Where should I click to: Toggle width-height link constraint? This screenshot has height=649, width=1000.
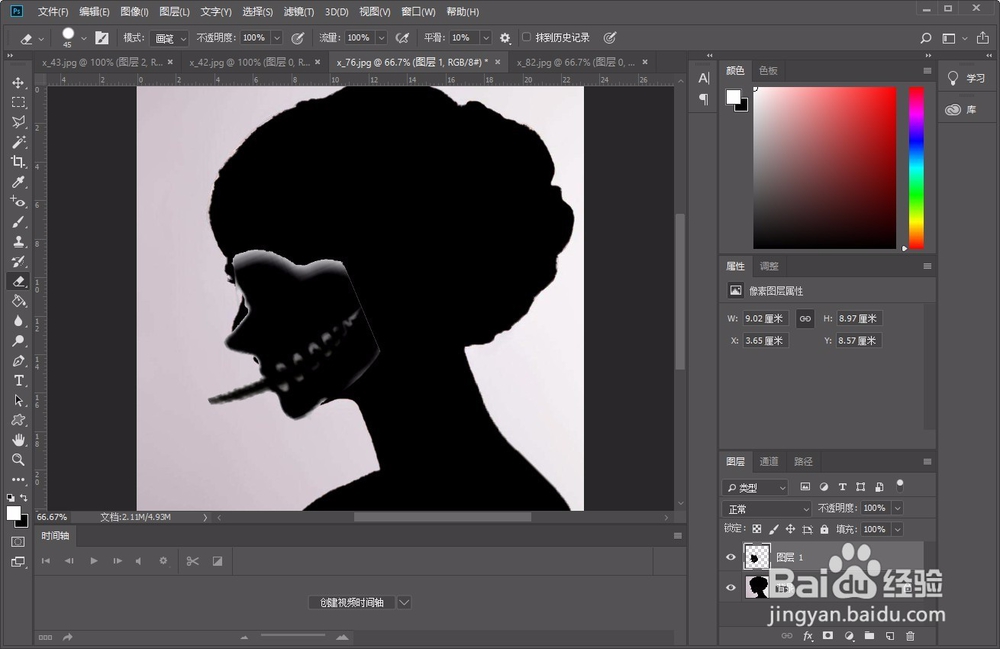(805, 318)
